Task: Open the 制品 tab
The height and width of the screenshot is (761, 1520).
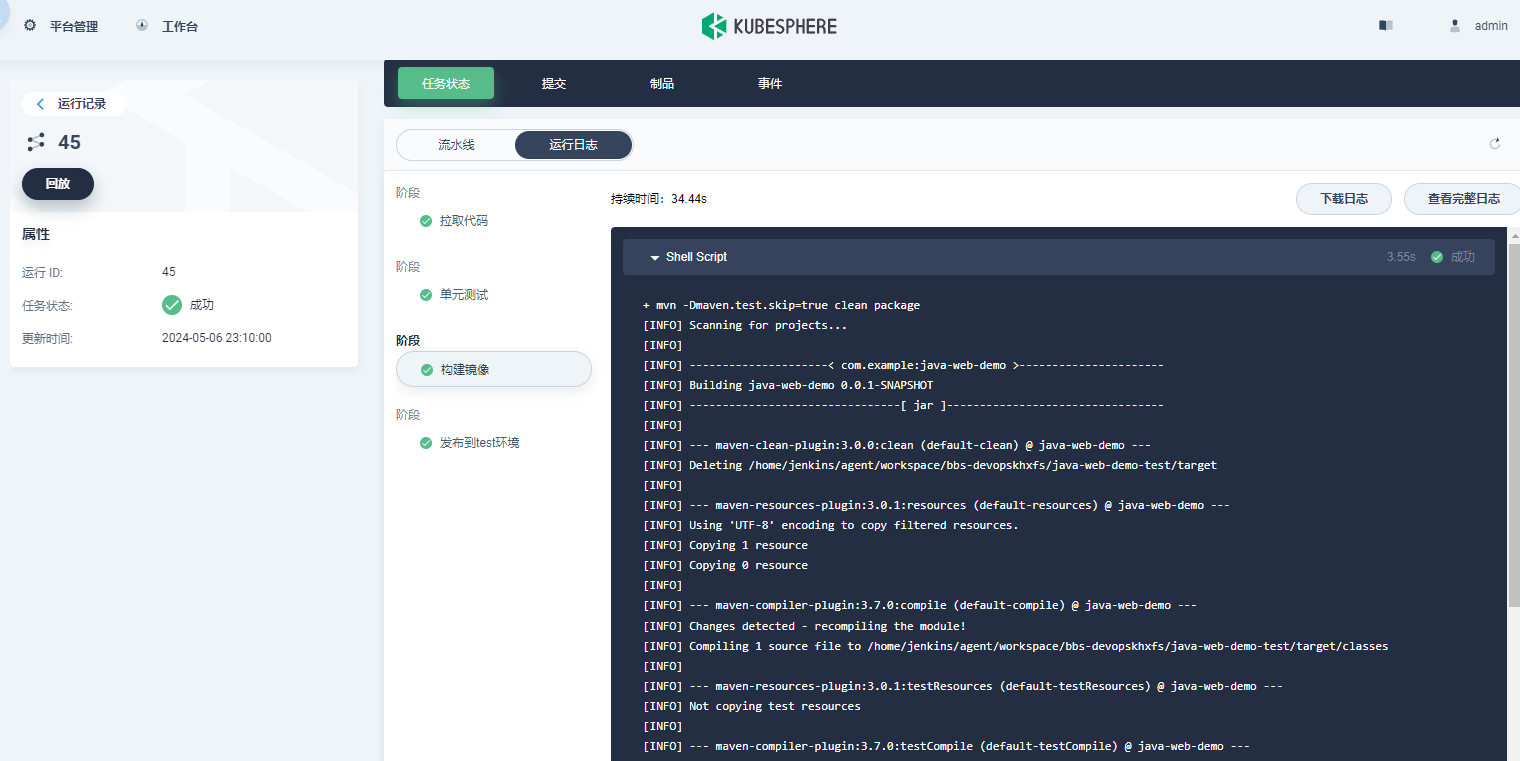Action: pos(662,83)
